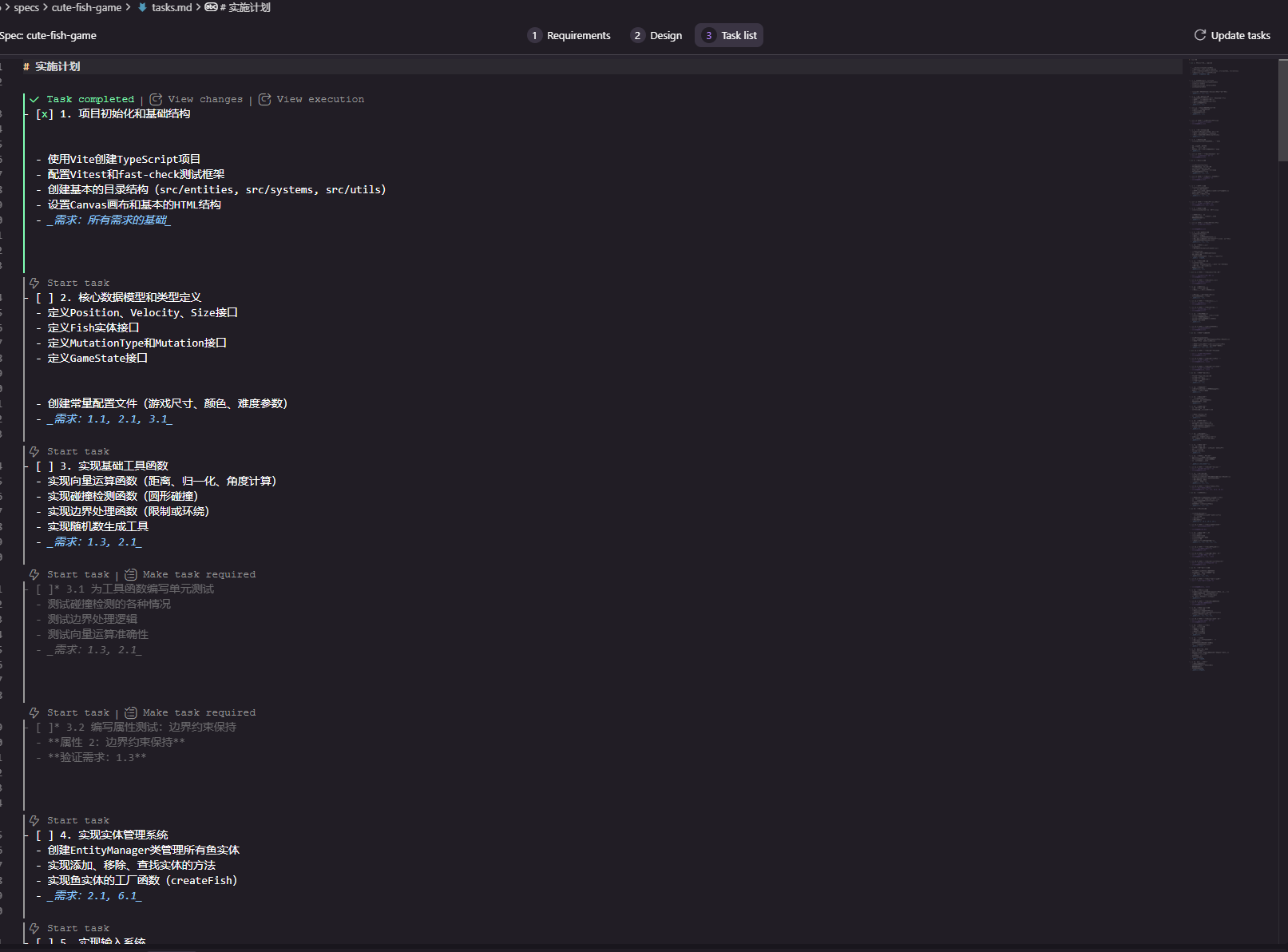
Task: Click the line 创建EntityManager类管理所有鱼实体
Action: (x=143, y=851)
